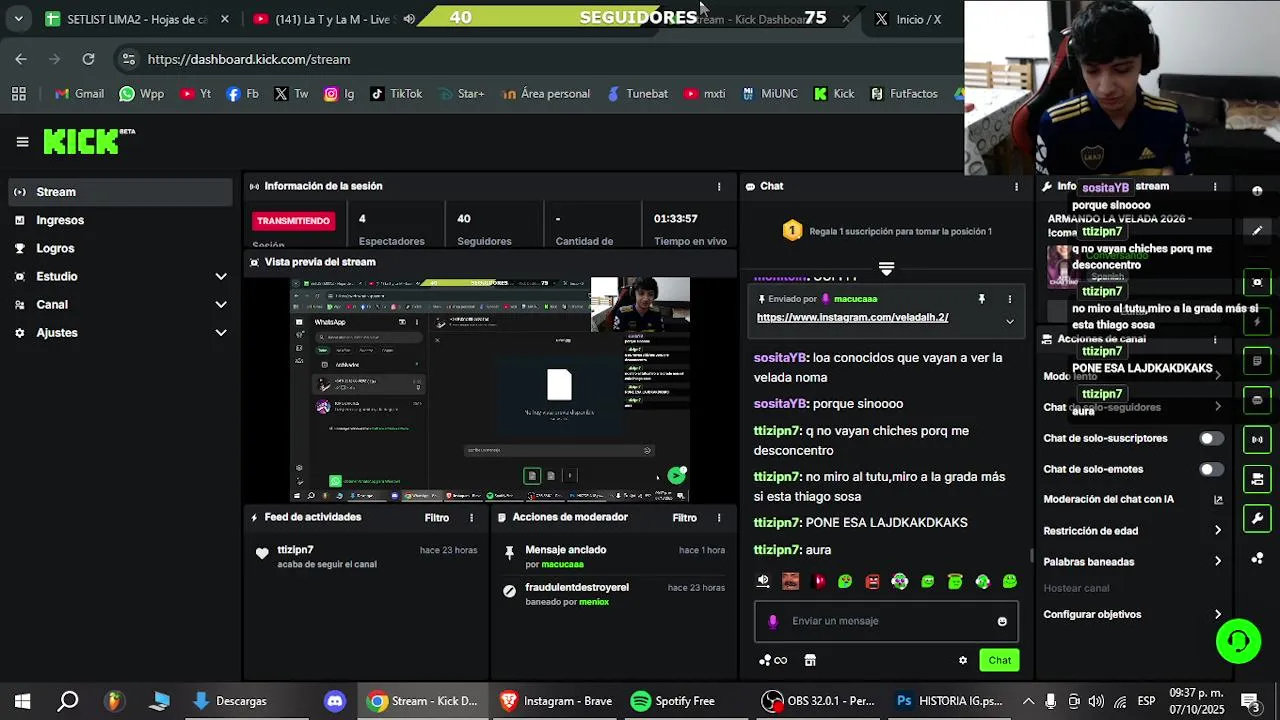The width and height of the screenshot is (1280, 720).
Task: Open moderator actions three-dot menu
Action: tap(718, 518)
